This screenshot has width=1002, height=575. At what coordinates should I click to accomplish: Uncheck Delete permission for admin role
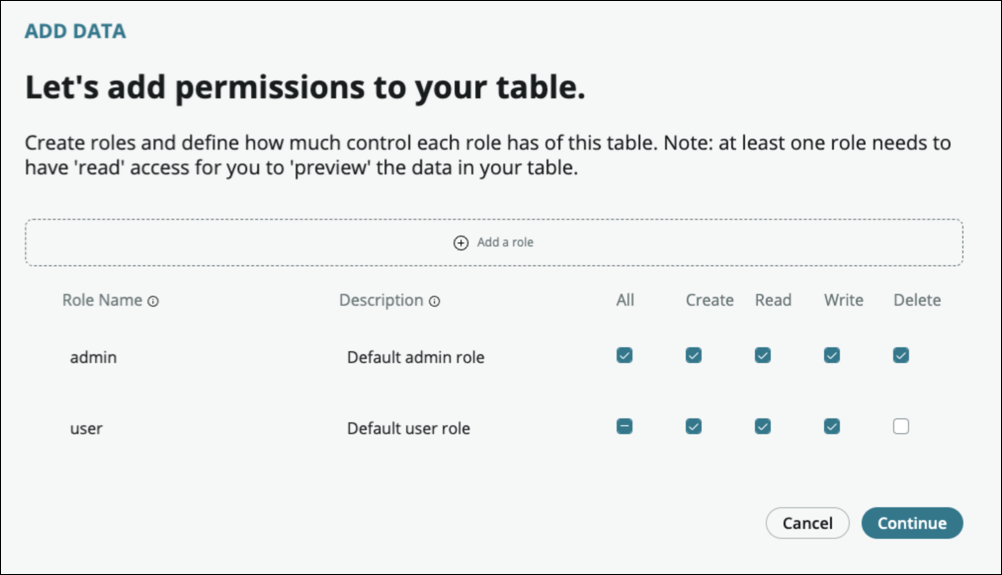pos(901,355)
